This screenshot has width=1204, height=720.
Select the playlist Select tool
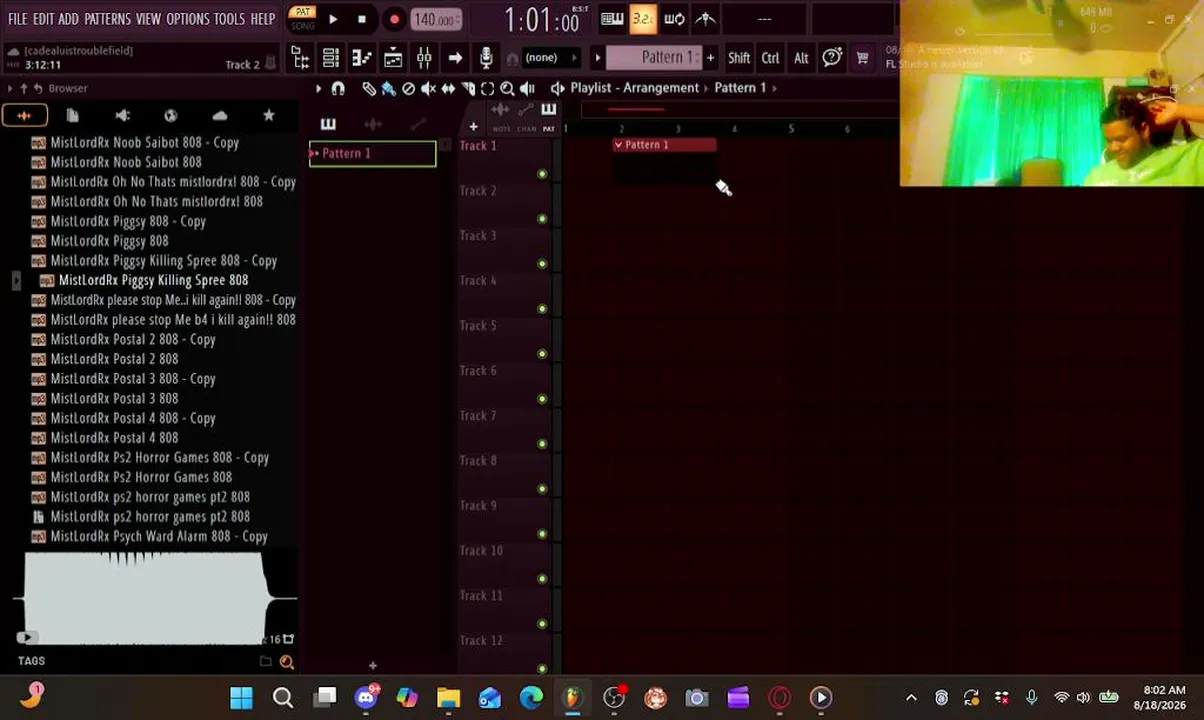pos(487,89)
